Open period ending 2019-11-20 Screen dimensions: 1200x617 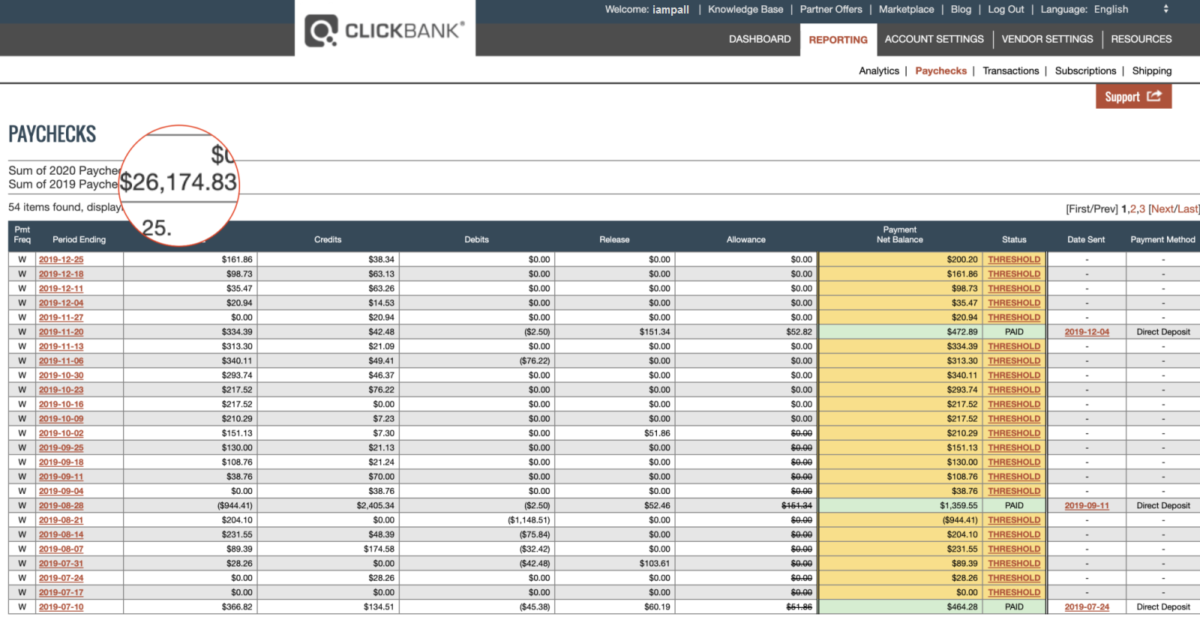61,332
